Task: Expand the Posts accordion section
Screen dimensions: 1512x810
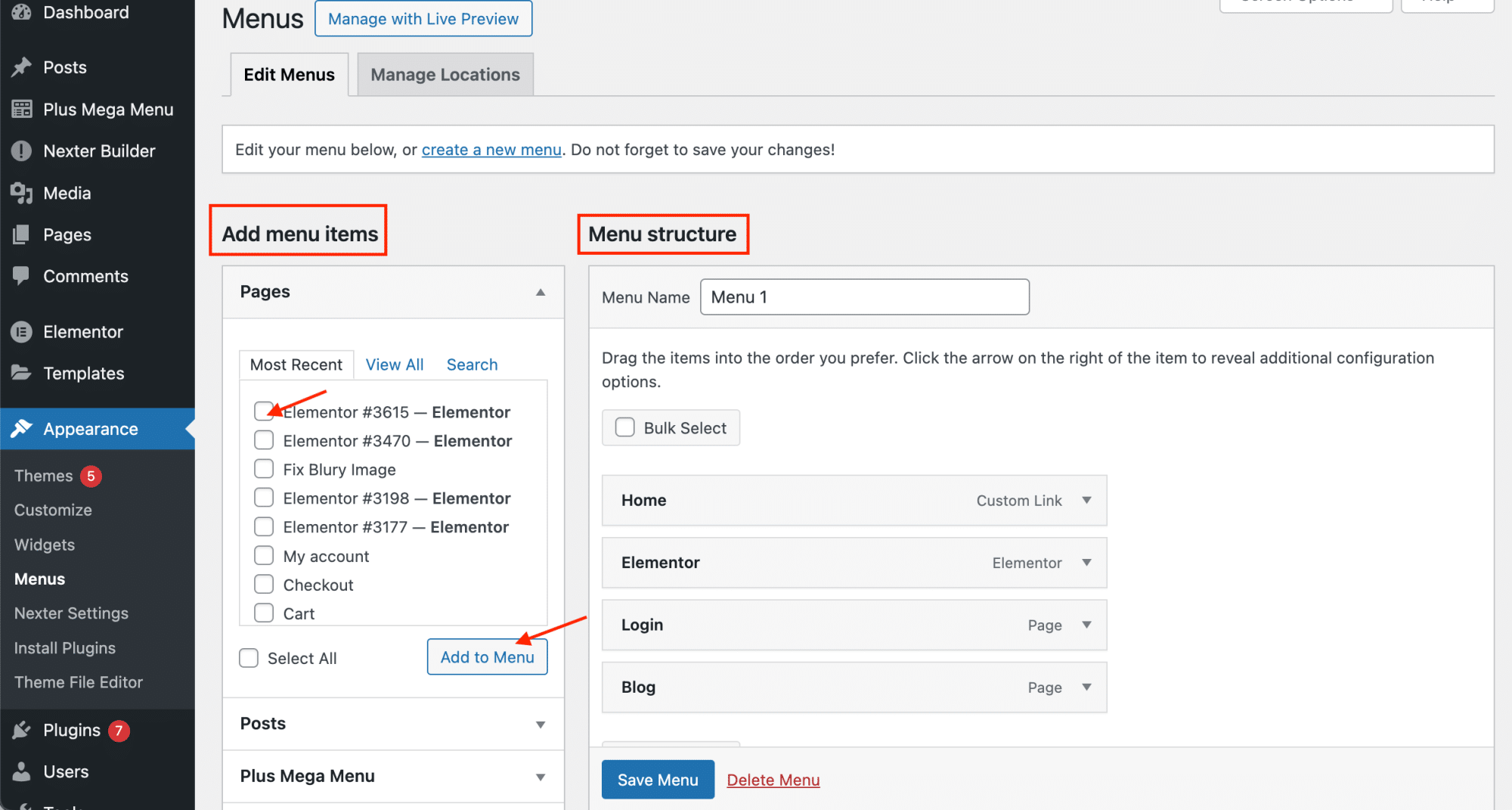Action: (x=541, y=725)
